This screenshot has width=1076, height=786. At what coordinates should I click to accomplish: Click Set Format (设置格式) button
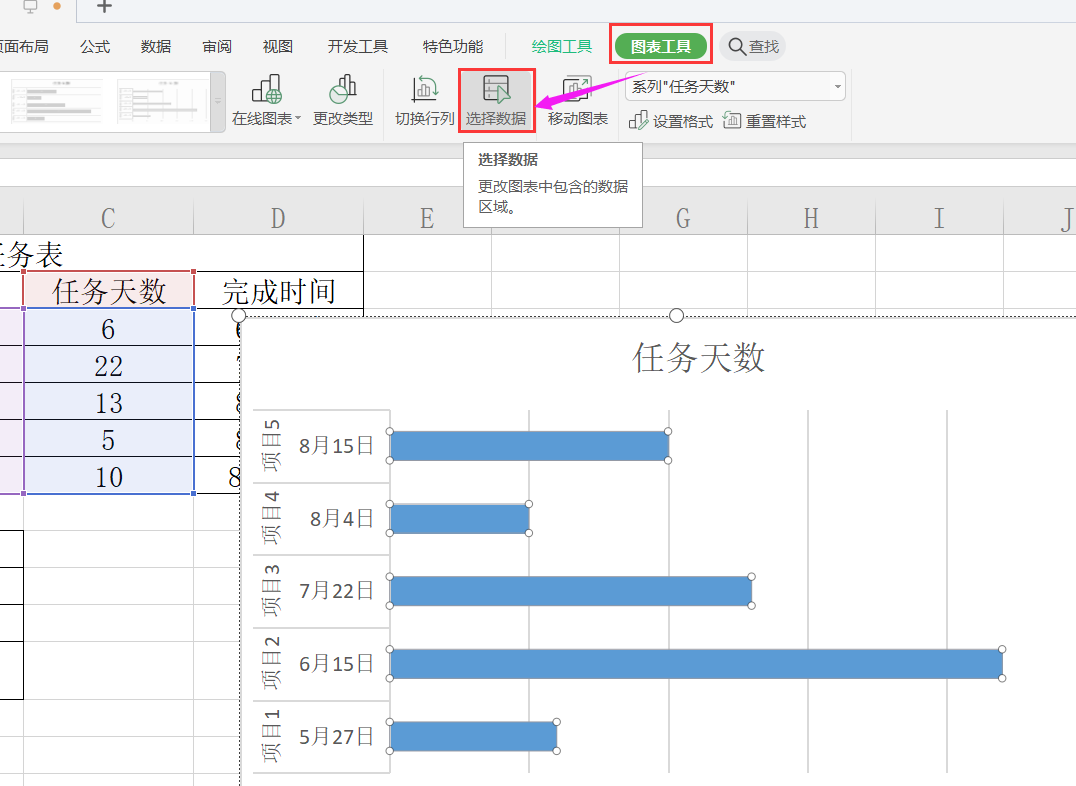[x=671, y=122]
